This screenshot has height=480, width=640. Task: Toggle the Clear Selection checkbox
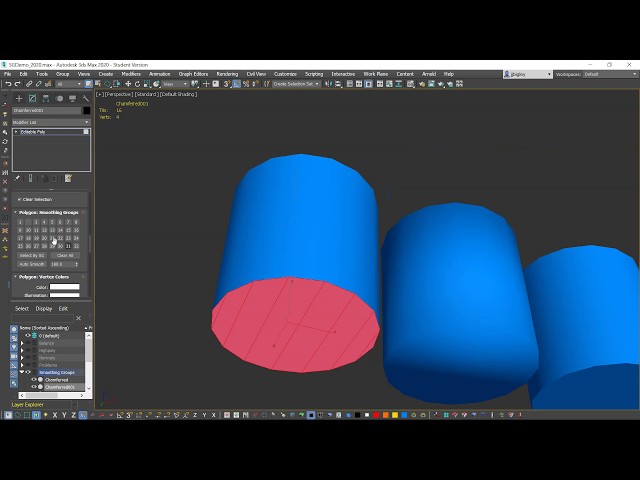(19, 200)
